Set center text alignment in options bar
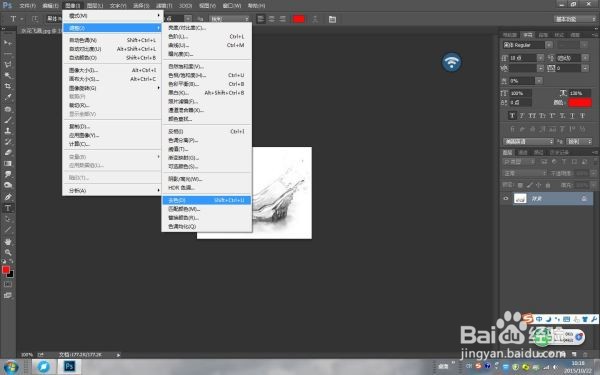 [x=272, y=19]
